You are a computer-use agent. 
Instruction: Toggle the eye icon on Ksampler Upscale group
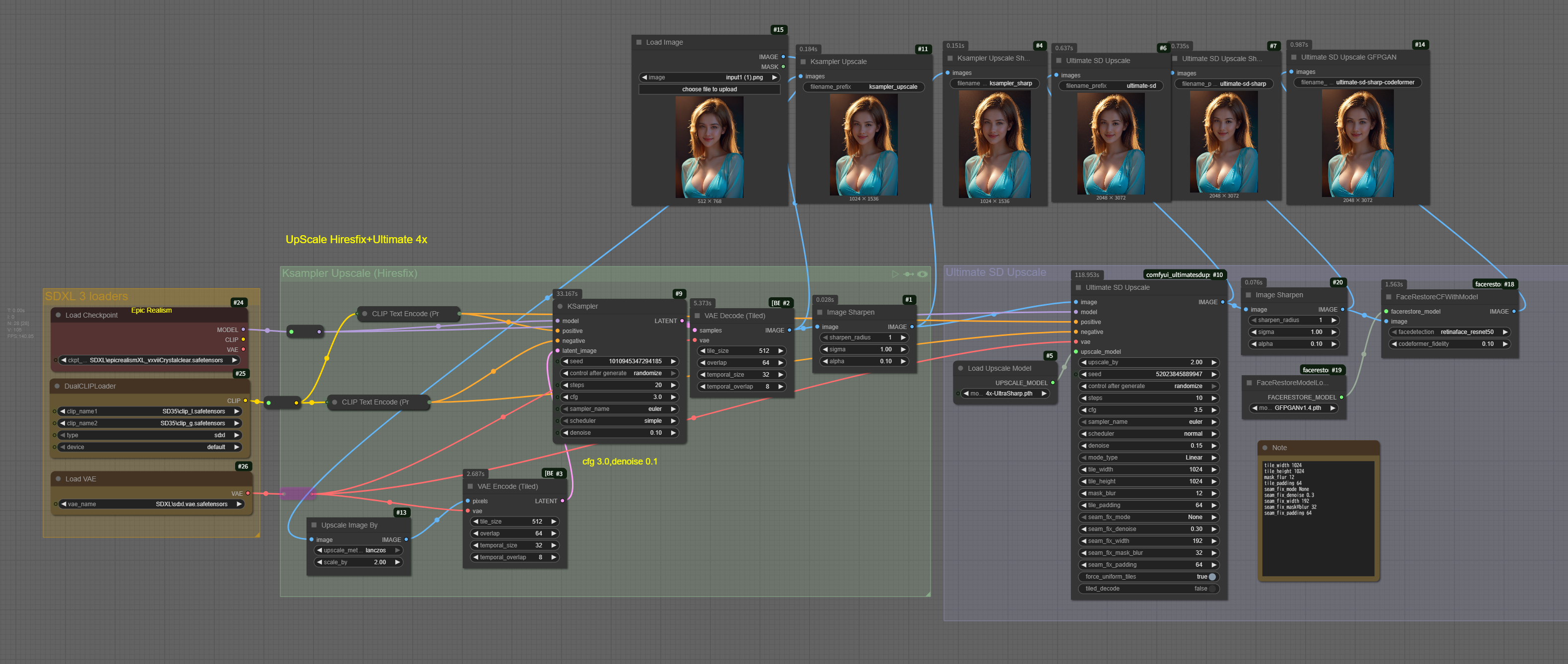923,274
